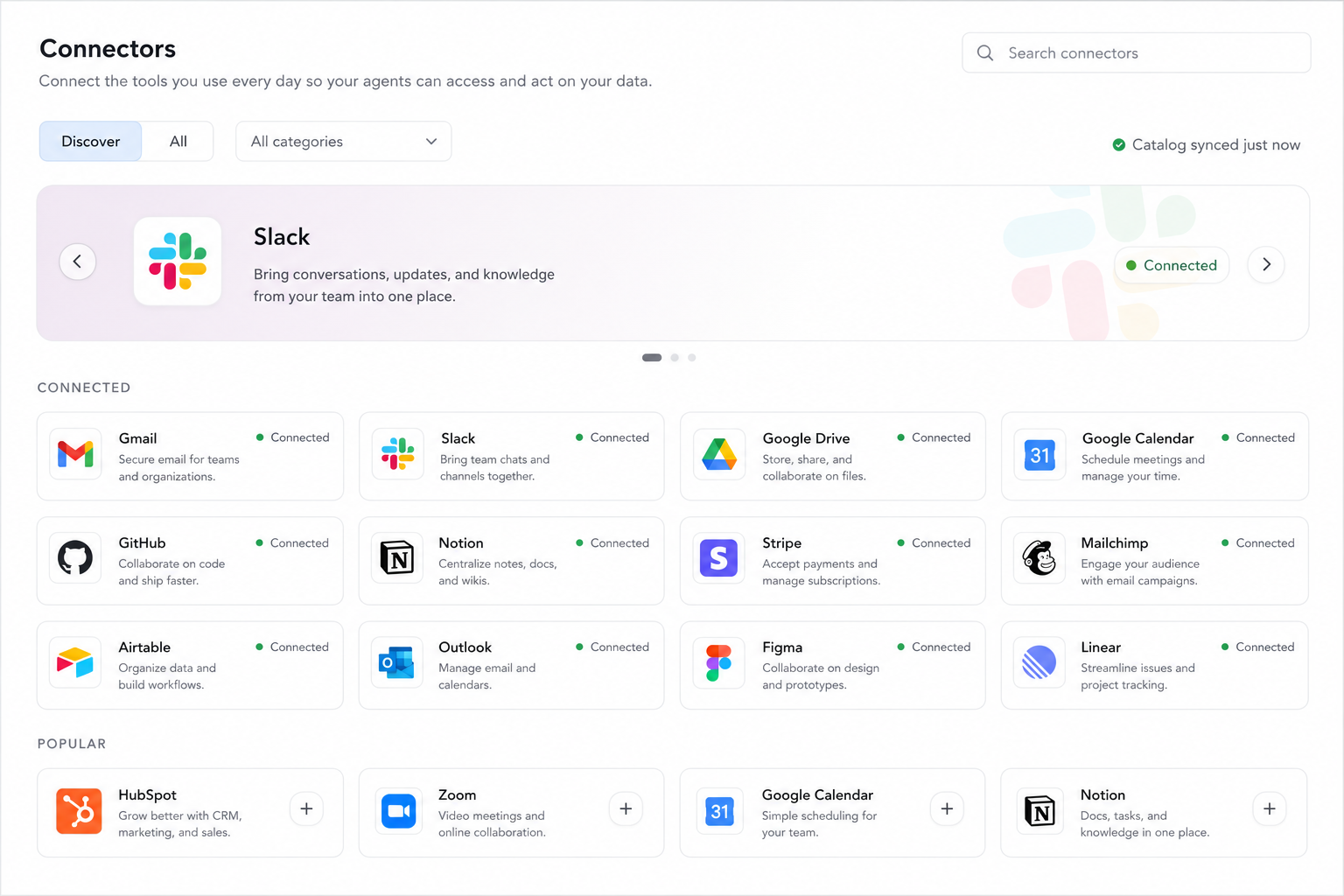Click 'Accept payments and manage subscriptions' description
Viewport: 1344px width, 896px height.
click(x=821, y=572)
